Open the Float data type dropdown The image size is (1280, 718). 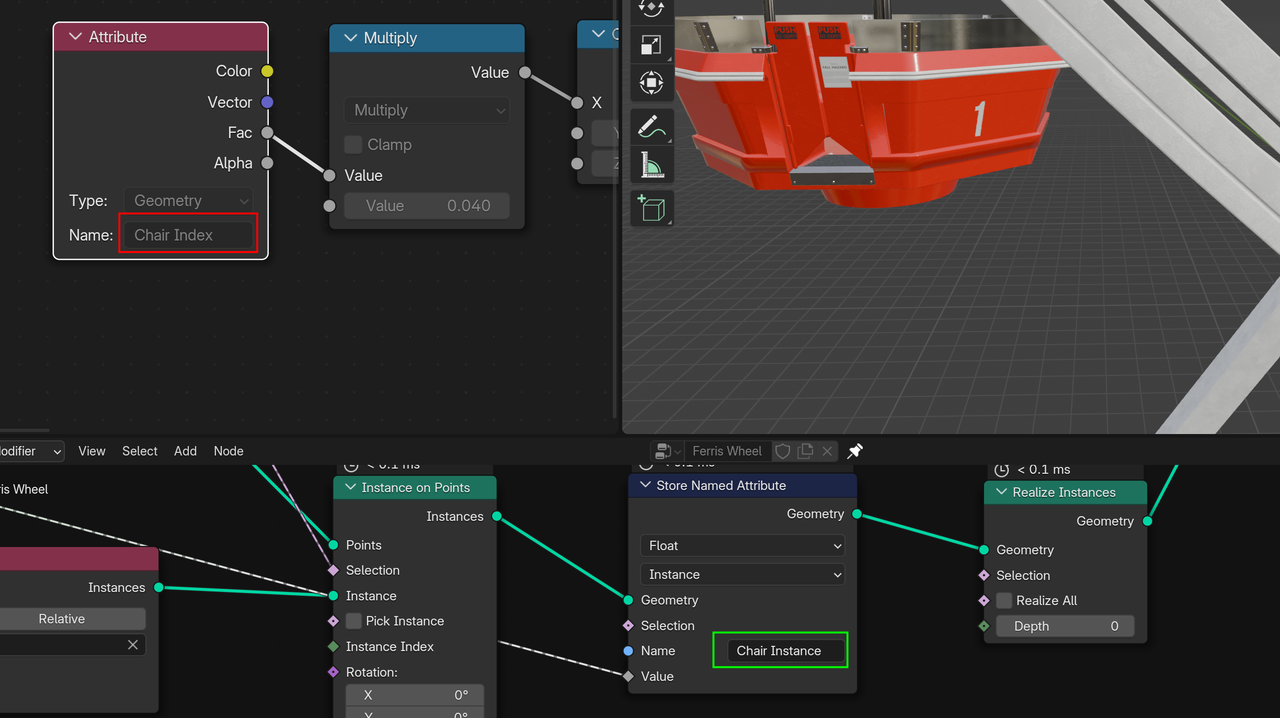(x=742, y=546)
